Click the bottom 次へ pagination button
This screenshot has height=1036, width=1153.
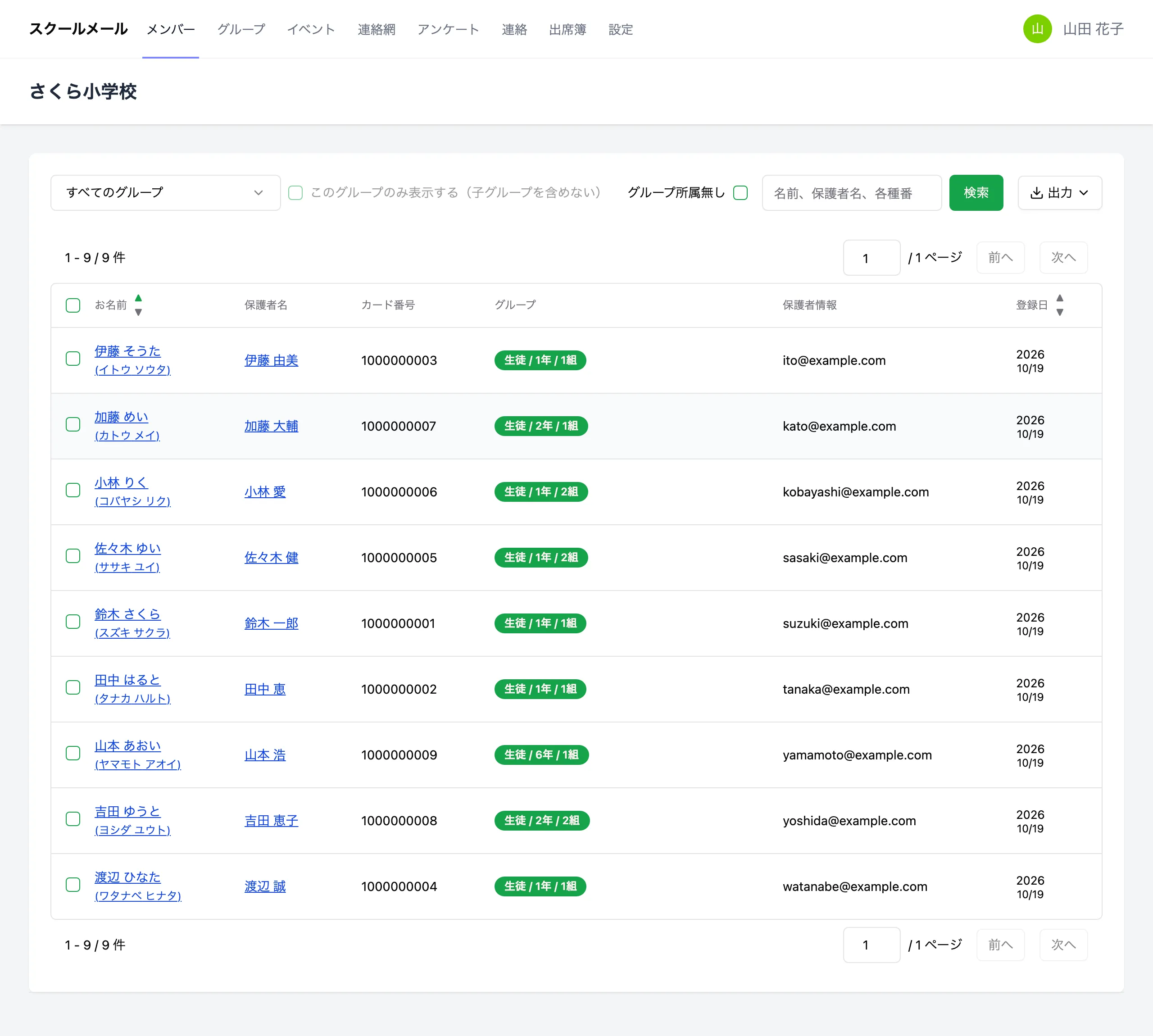(1063, 945)
